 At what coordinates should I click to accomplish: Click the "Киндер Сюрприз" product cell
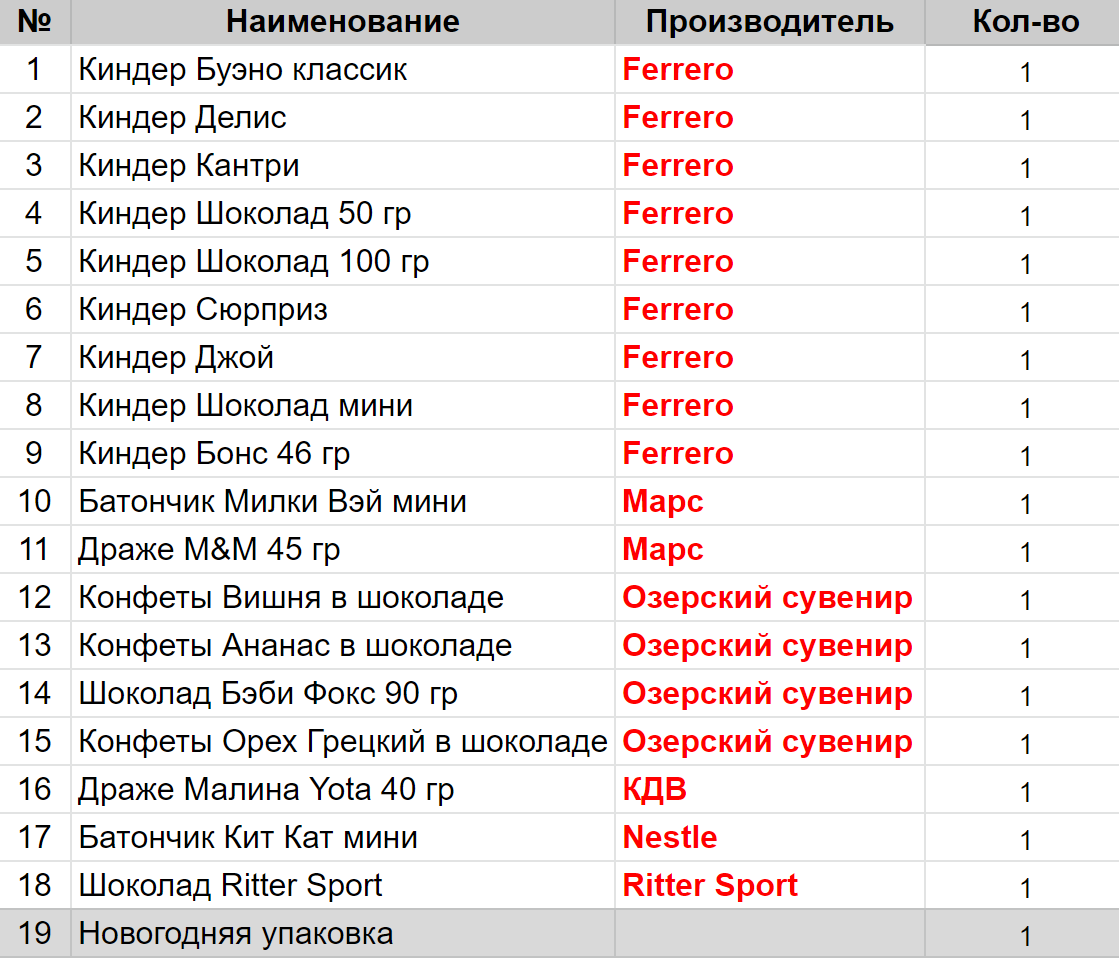click(x=203, y=310)
